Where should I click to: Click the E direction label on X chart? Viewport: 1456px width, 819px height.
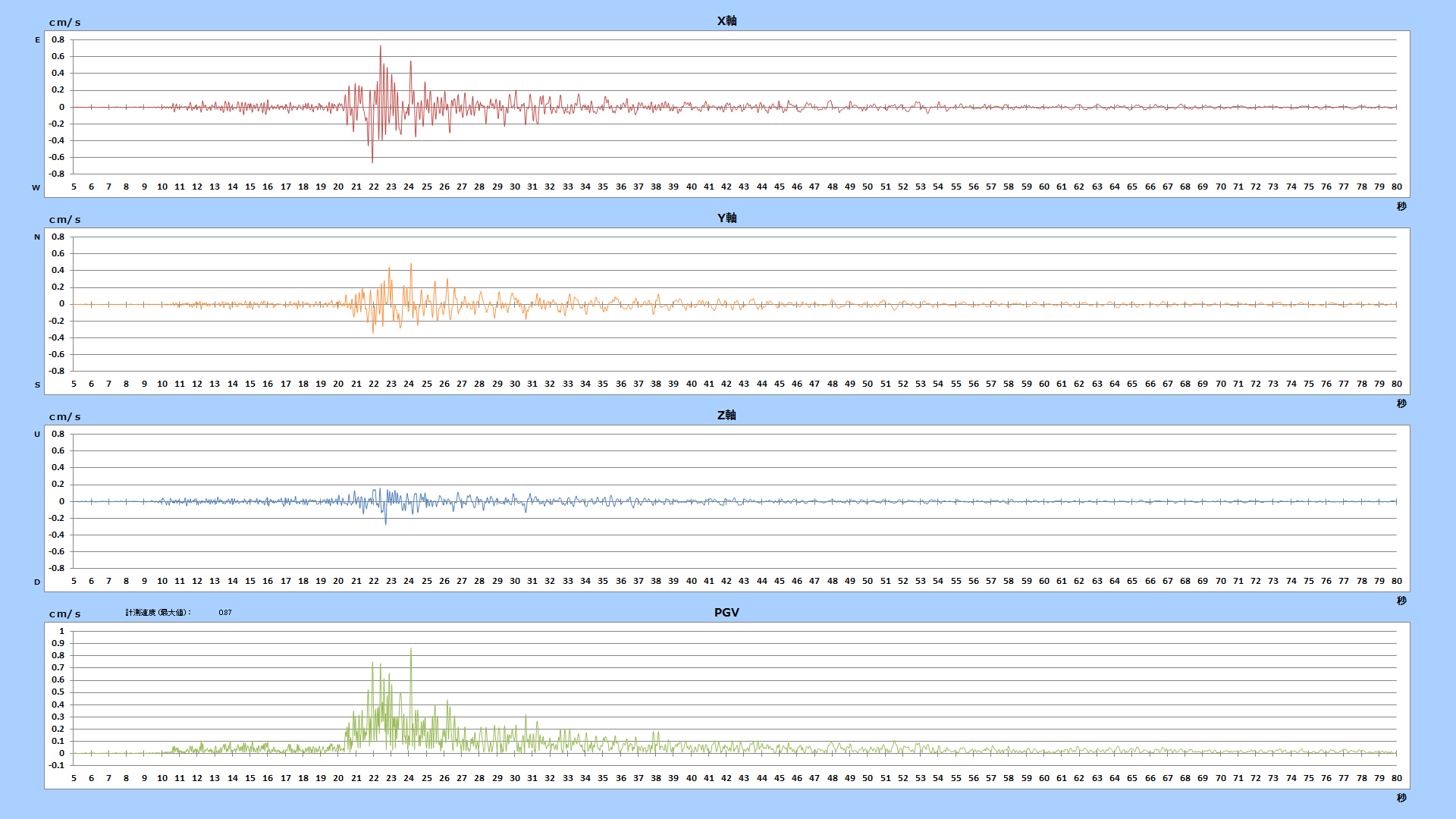click(37, 40)
